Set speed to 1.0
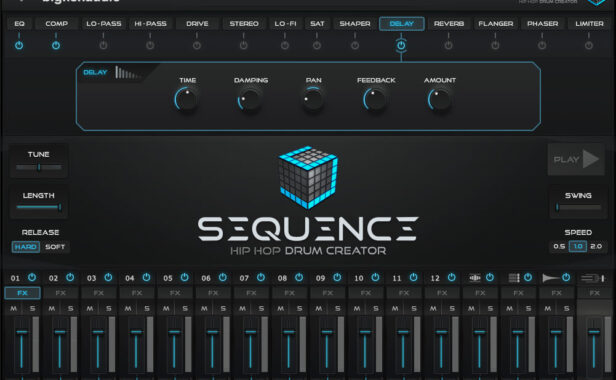 tap(578, 246)
